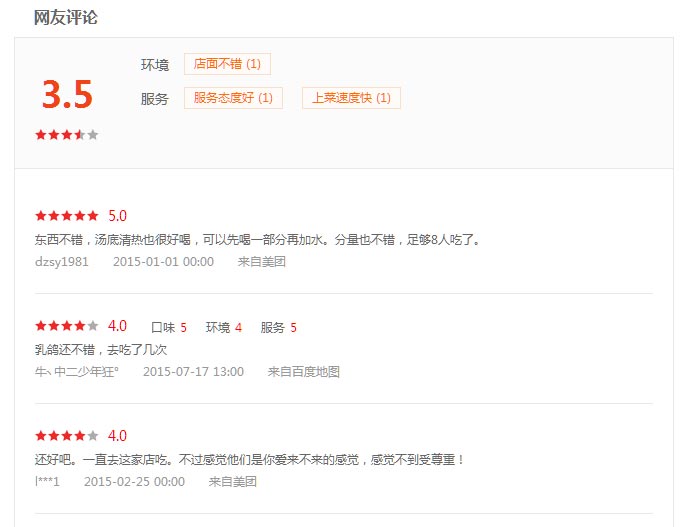
Task: Click the 店面不错 (1) tag
Action: click(x=227, y=64)
